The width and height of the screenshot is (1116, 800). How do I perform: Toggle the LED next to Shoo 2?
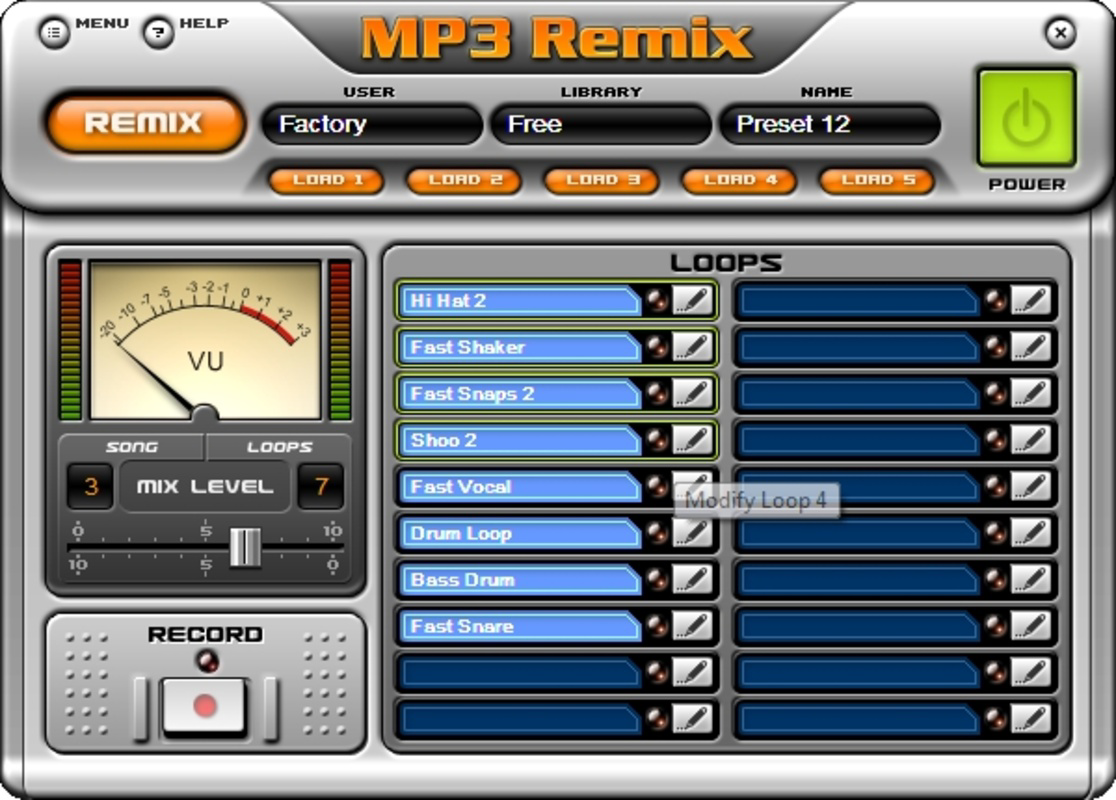coord(657,440)
